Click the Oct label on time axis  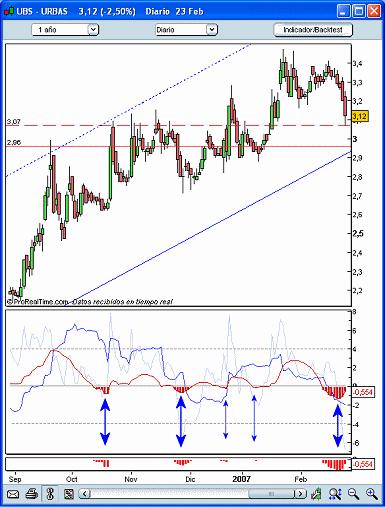point(72,479)
